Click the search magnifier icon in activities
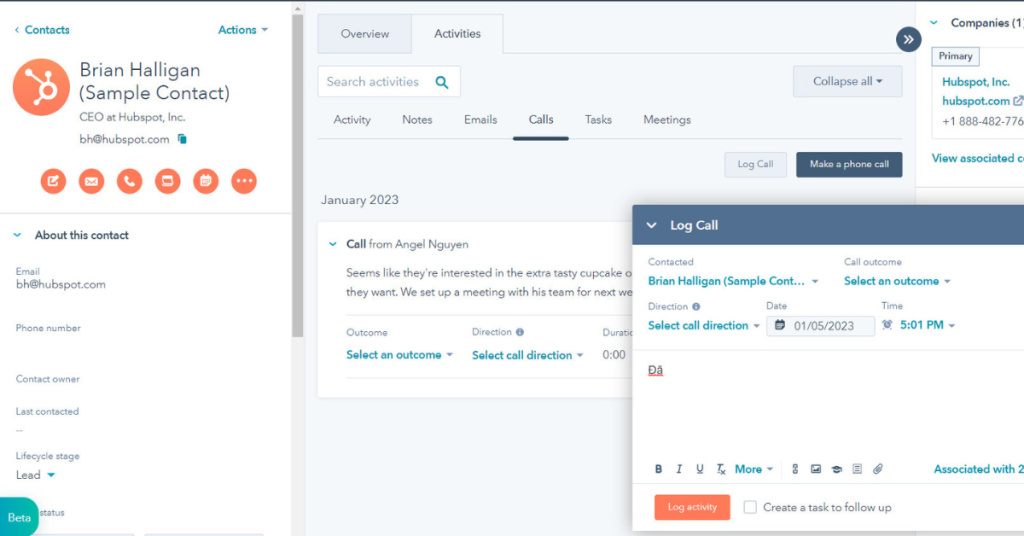 [442, 82]
